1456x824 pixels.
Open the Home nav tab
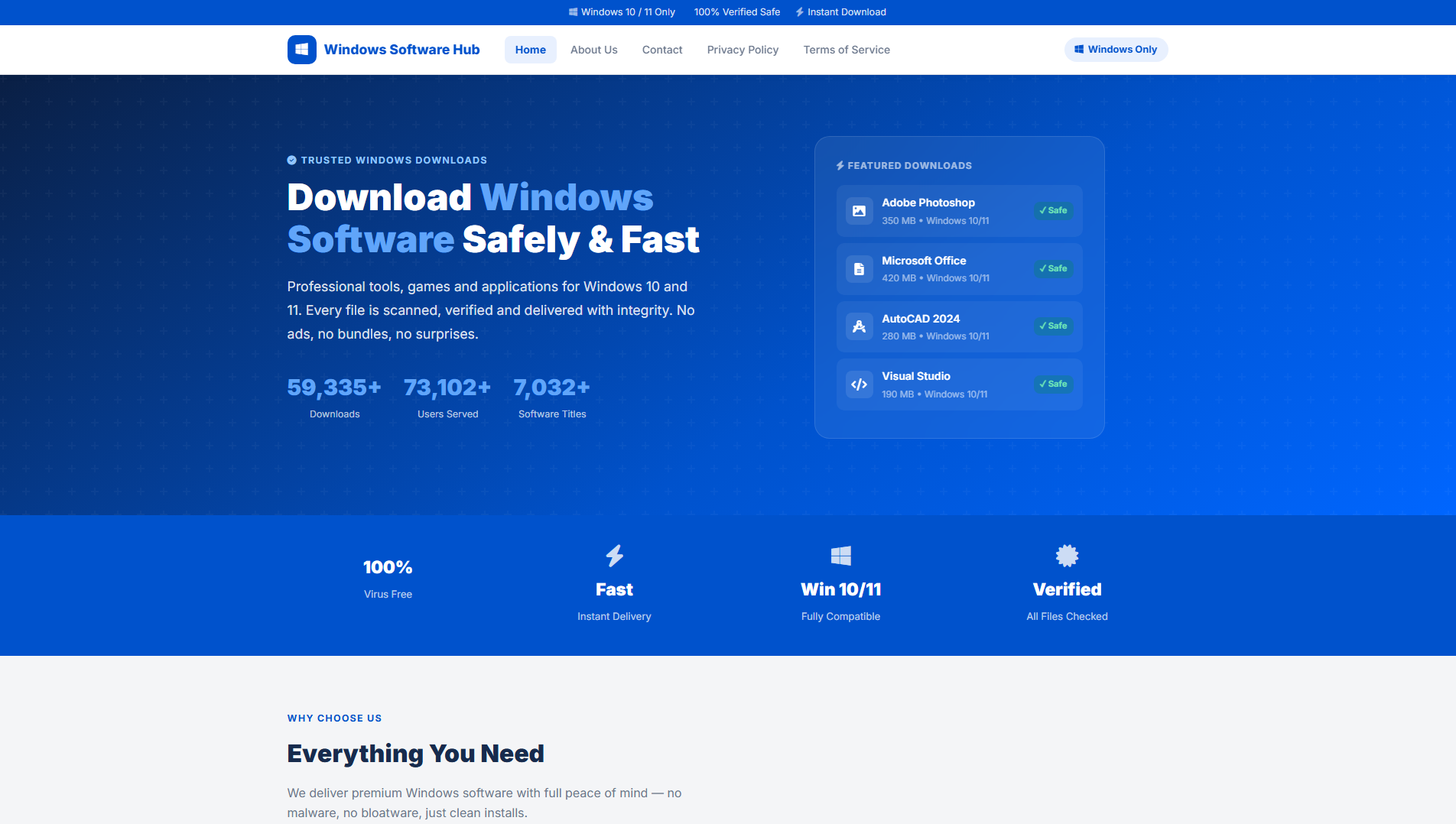[531, 50]
